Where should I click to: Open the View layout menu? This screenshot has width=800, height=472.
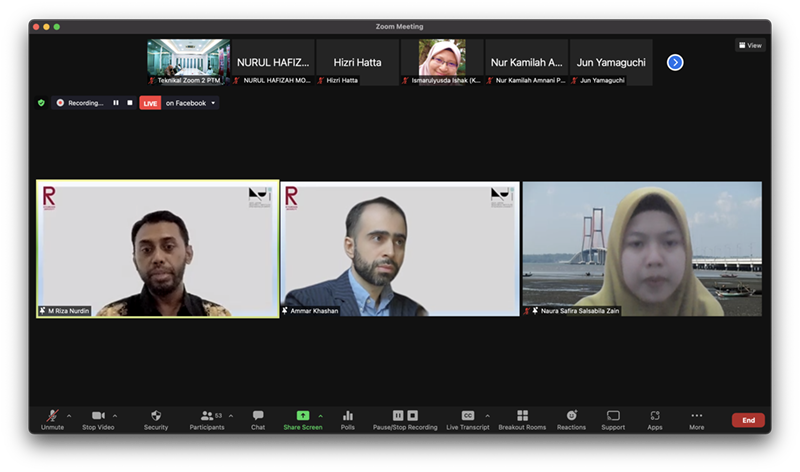pyautogui.click(x=750, y=45)
